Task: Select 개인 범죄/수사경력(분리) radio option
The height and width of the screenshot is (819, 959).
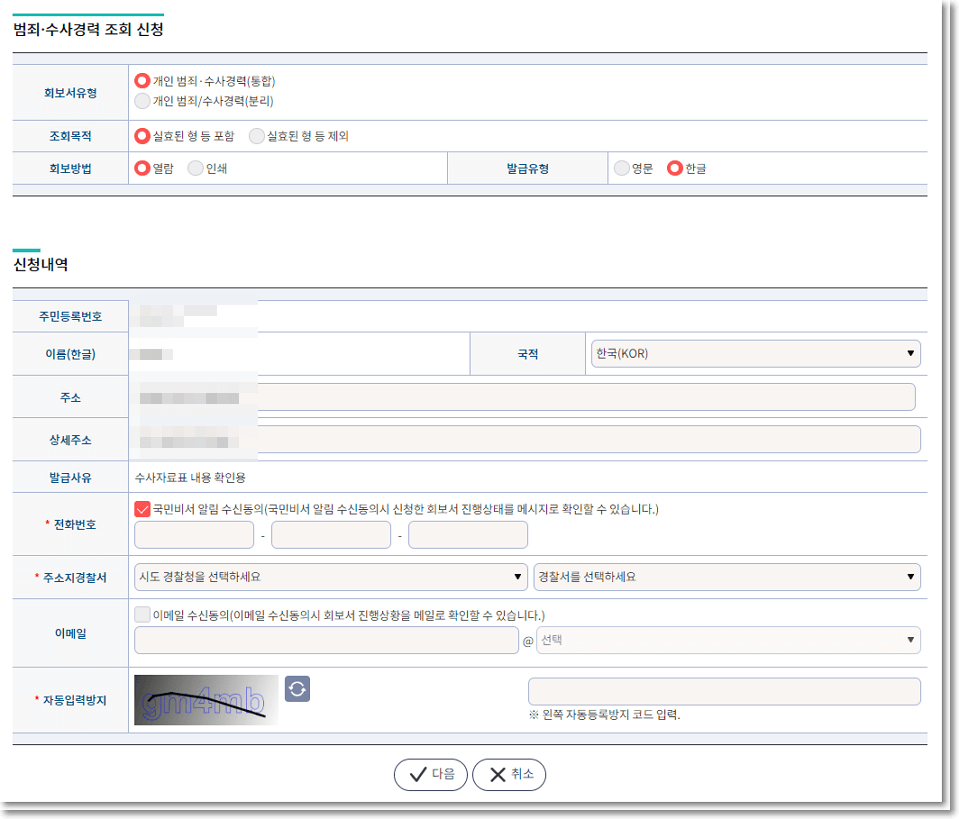Action: pos(142,101)
